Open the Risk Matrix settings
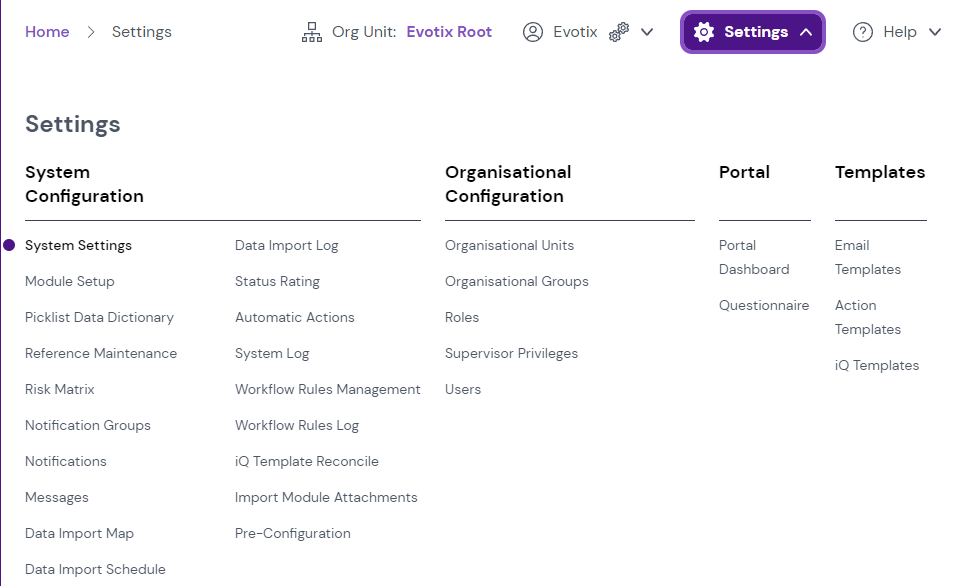The image size is (960, 586). [x=60, y=389]
